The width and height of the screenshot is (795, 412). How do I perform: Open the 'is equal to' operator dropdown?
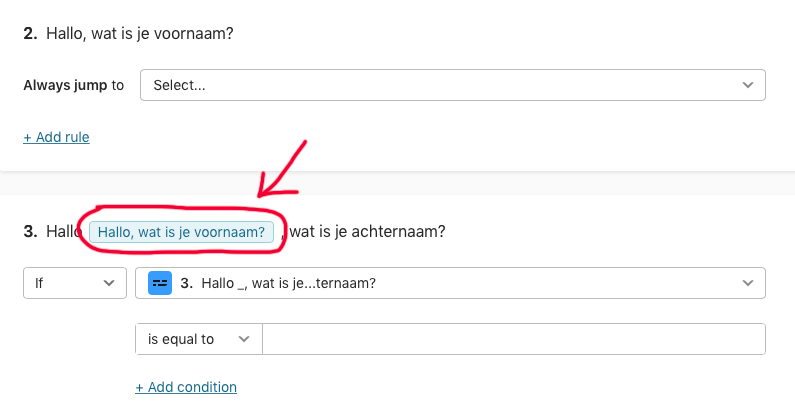pyautogui.click(x=199, y=339)
